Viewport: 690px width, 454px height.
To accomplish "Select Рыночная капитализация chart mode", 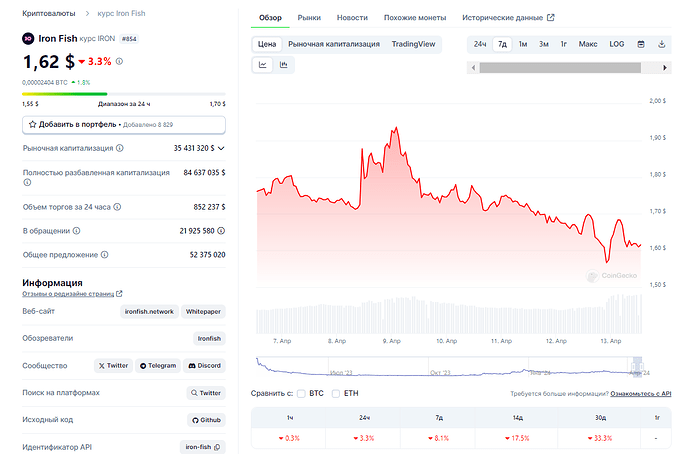I will click(334, 44).
